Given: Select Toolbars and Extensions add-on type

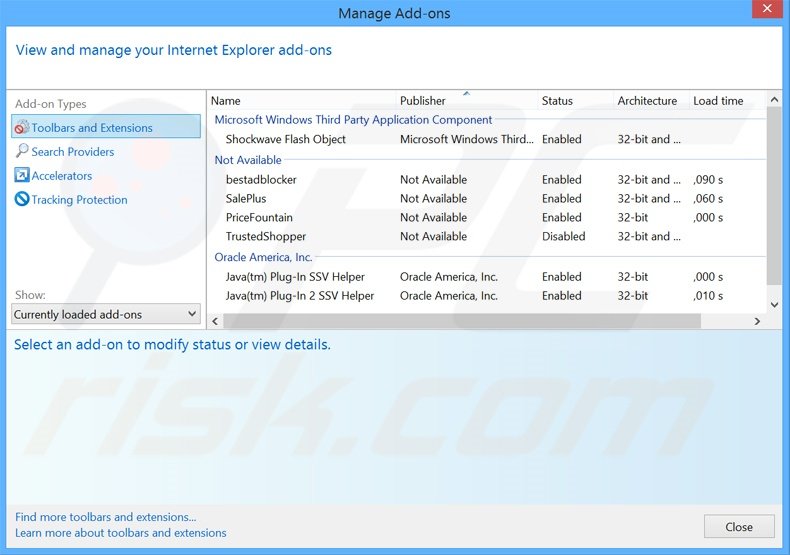Looking at the screenshot, I should pyautogui.click(x=106, y=127).
